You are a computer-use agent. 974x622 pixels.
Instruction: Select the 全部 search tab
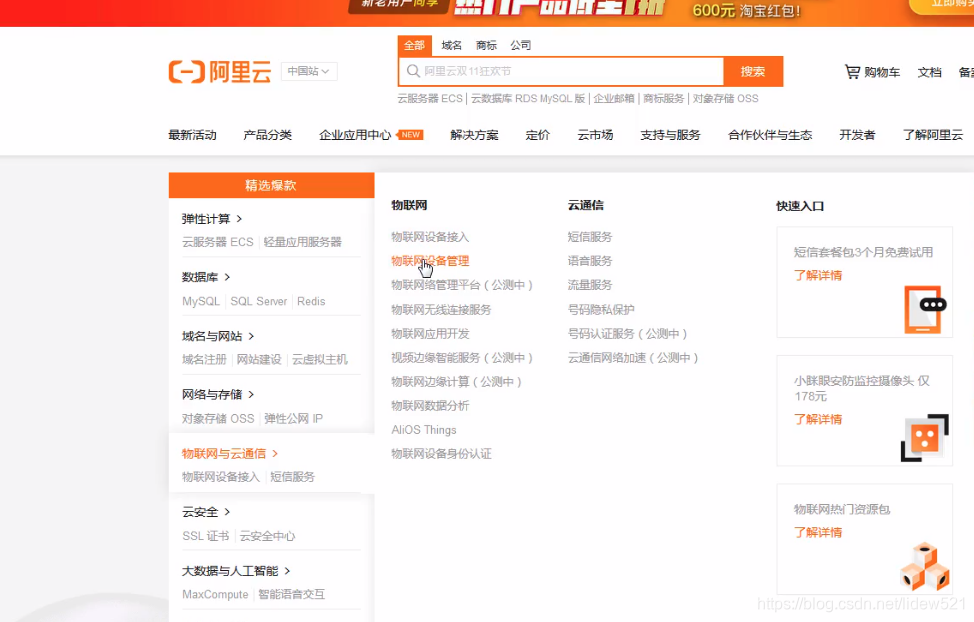pyautogui.click(x=414, y=45)
